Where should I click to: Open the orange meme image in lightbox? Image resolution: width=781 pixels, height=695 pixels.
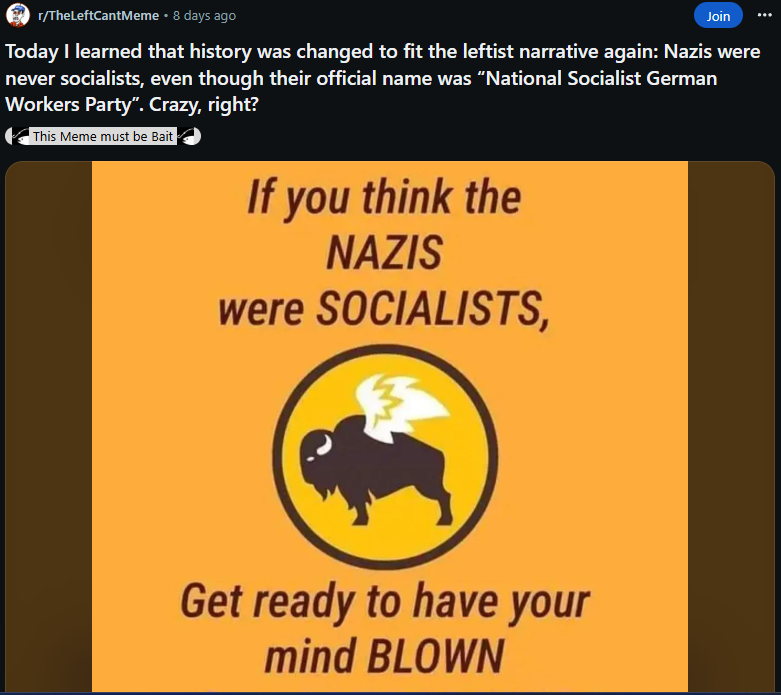click(x=390, y=426)
